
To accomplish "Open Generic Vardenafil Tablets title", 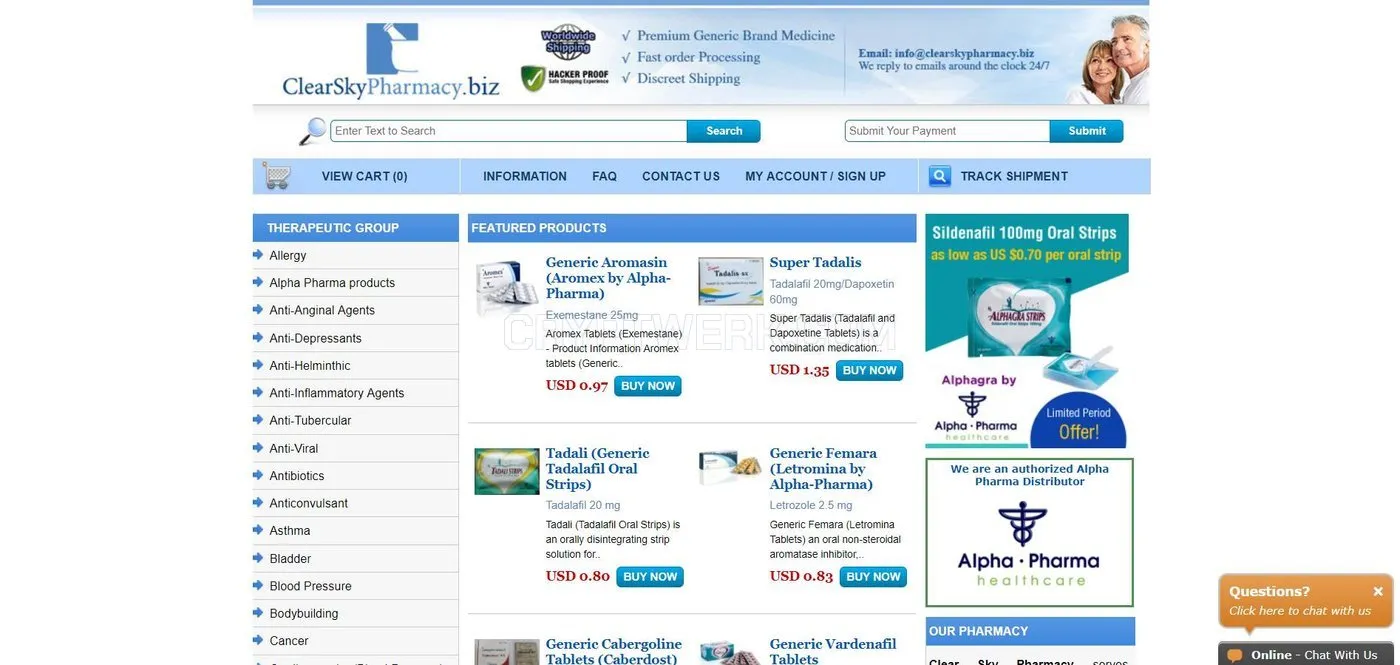I will 833,651.
